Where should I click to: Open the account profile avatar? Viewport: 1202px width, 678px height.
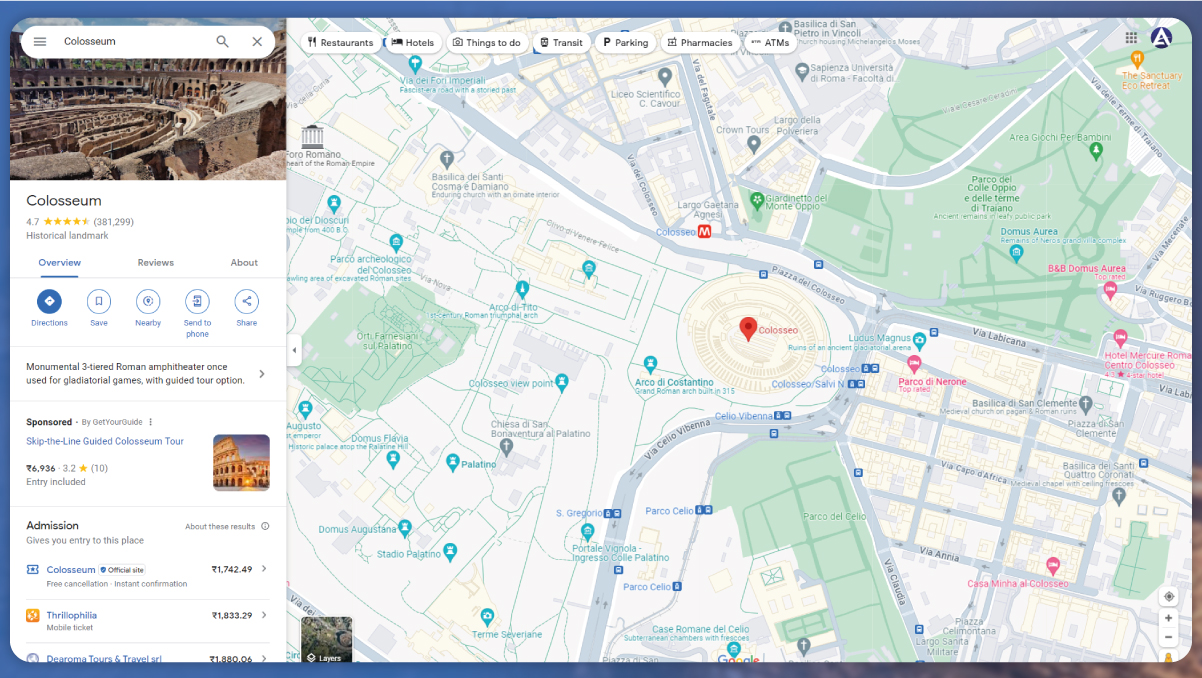click(1161, 38)
